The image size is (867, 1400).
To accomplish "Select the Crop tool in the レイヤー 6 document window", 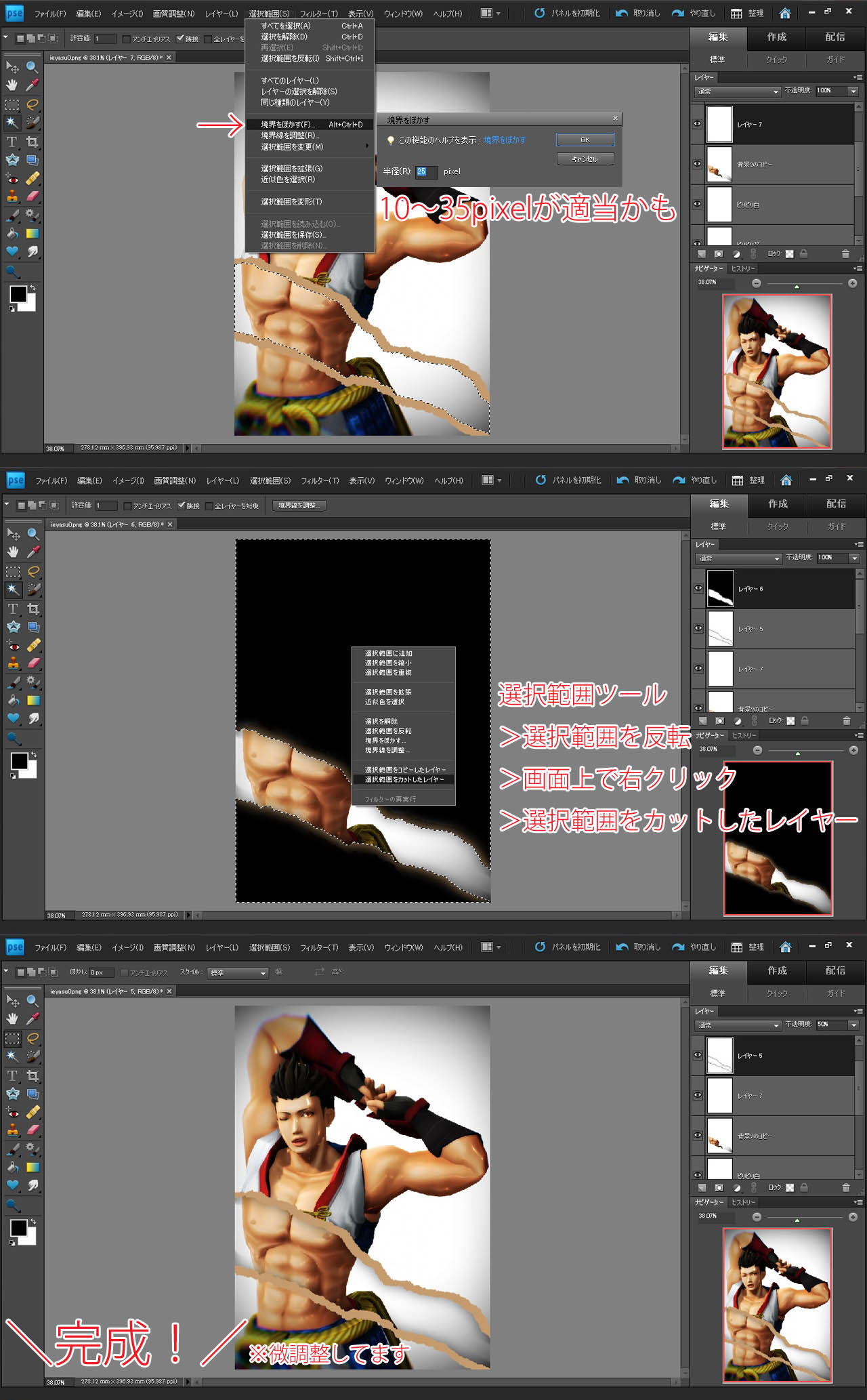I will (x=33, y=609).
